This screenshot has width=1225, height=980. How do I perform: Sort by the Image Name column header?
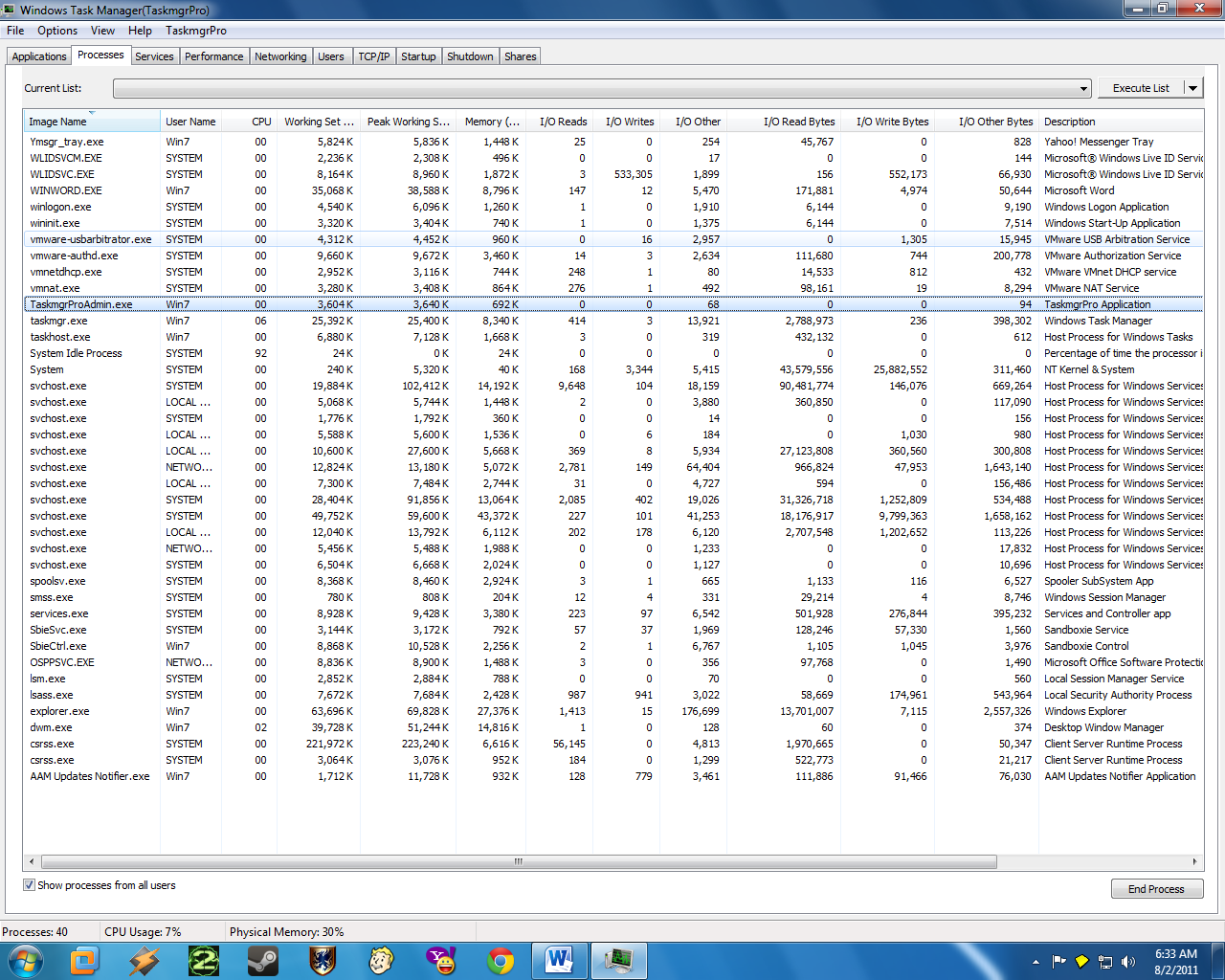(x=92, y=122)
